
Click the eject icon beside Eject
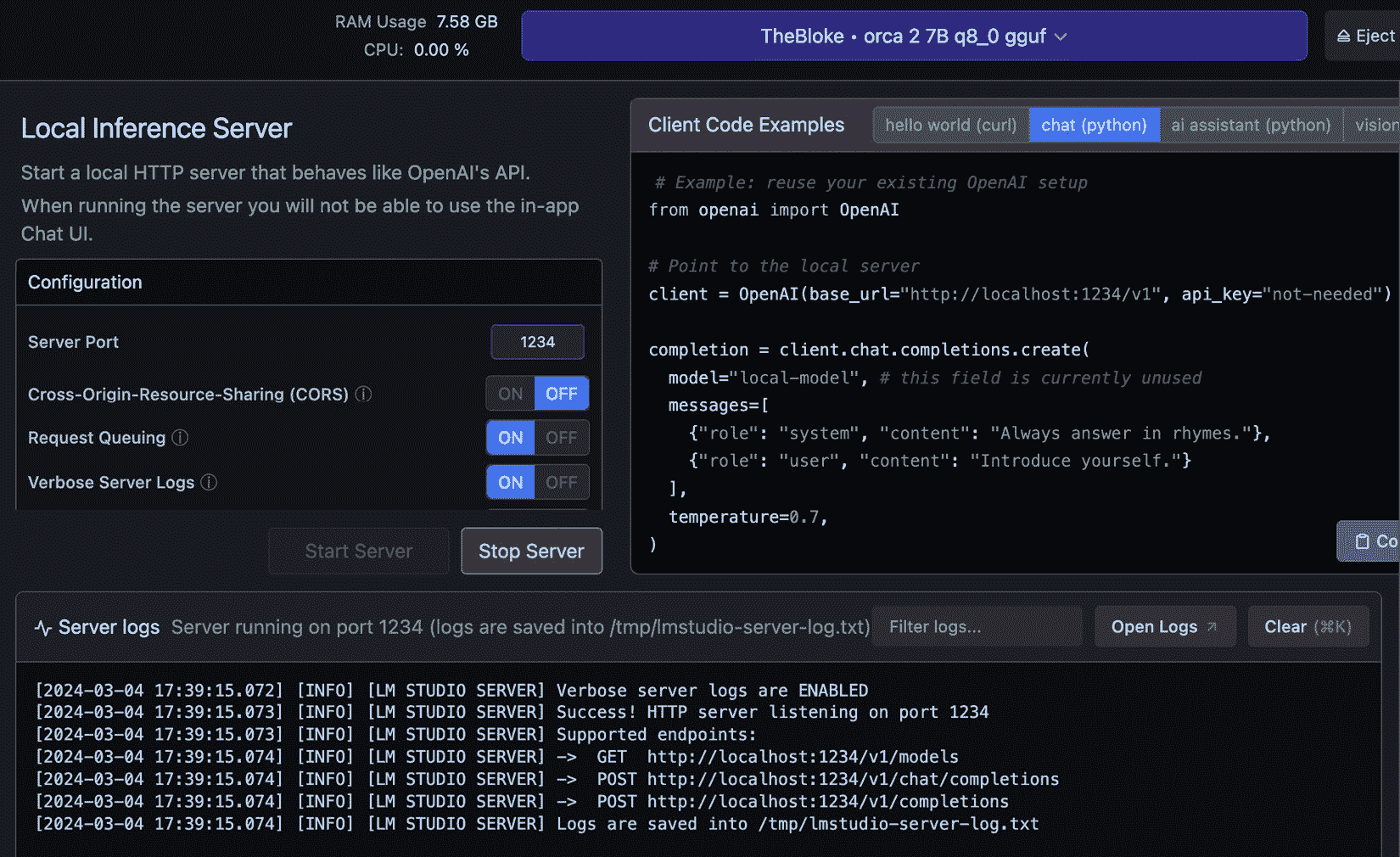[x=1343, y=36]
